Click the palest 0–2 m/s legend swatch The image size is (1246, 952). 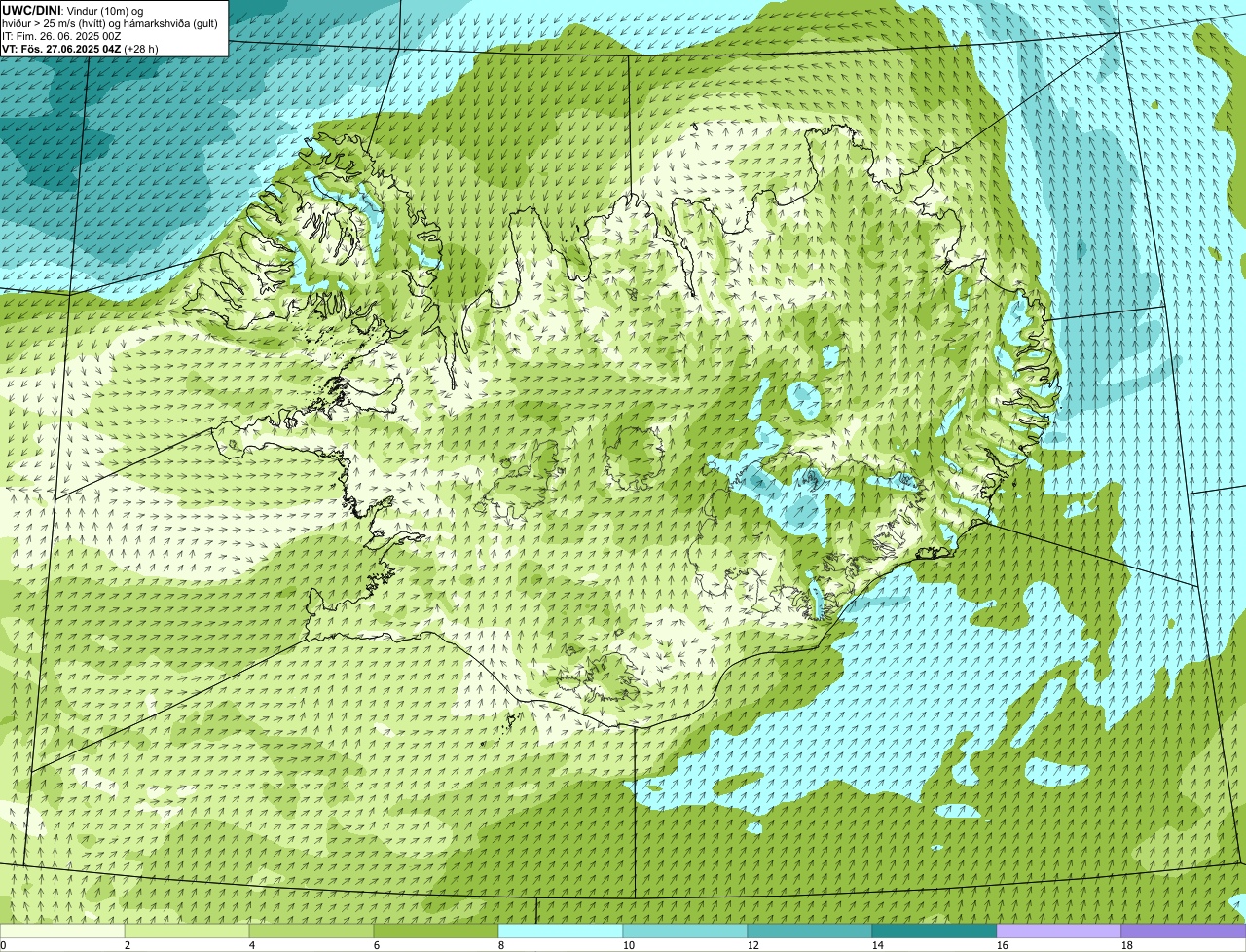click(x=62, y=931)
